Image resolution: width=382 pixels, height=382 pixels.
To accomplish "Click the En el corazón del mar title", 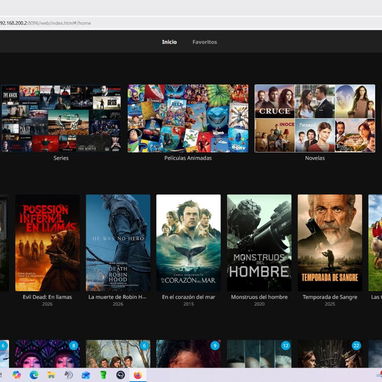I will 188,297.
